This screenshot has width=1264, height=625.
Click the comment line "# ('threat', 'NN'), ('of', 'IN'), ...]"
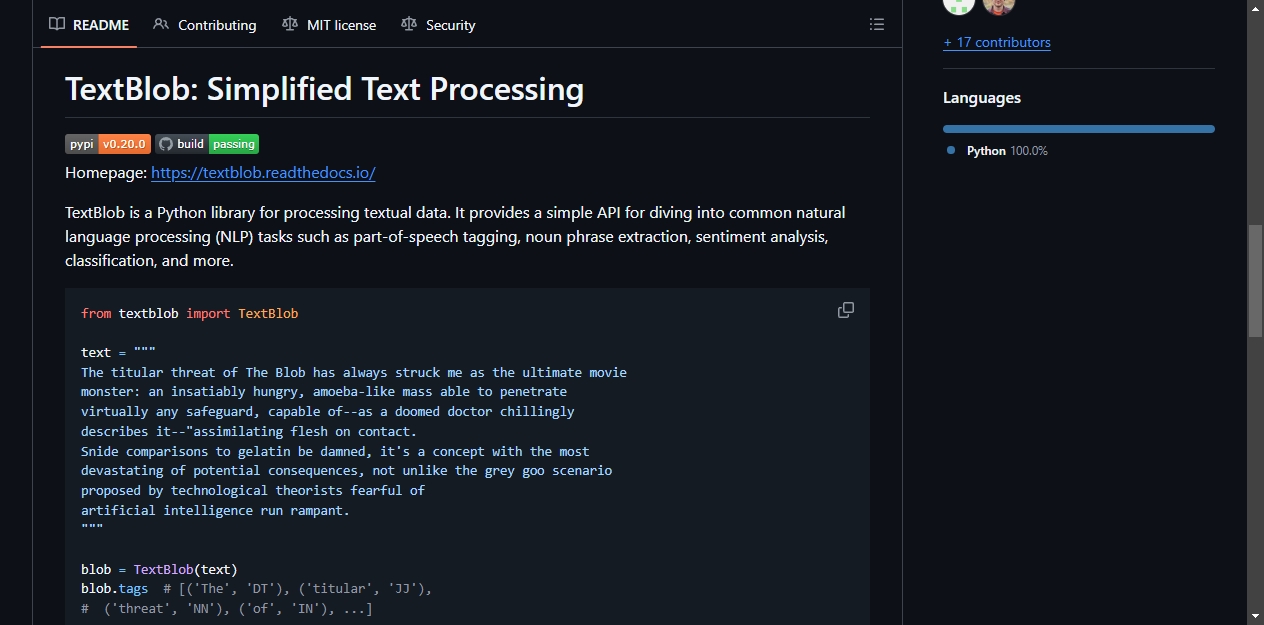pyautogui.click(x=227, y=608)
